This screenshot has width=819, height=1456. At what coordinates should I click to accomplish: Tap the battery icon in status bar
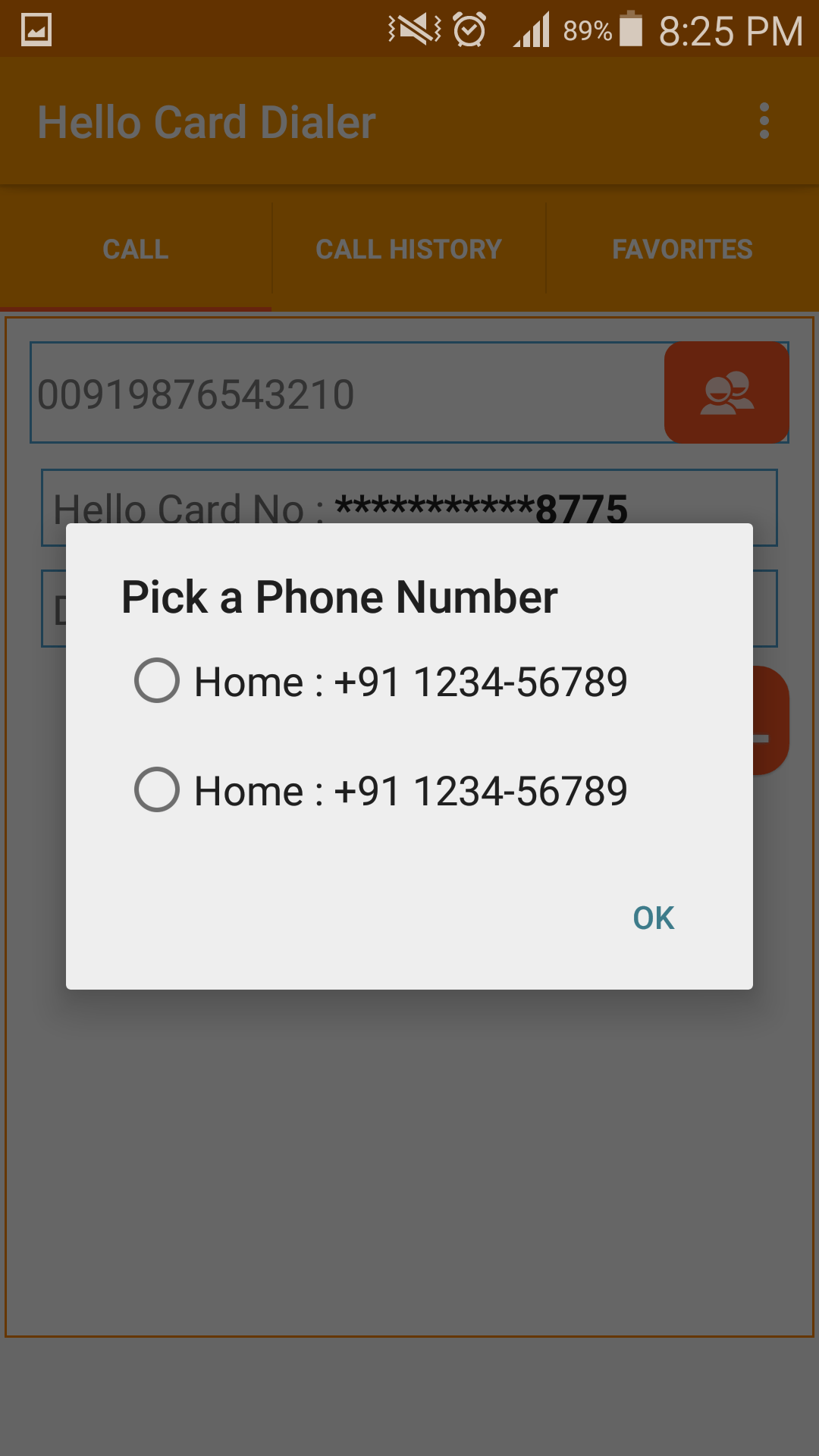point(630,29)
